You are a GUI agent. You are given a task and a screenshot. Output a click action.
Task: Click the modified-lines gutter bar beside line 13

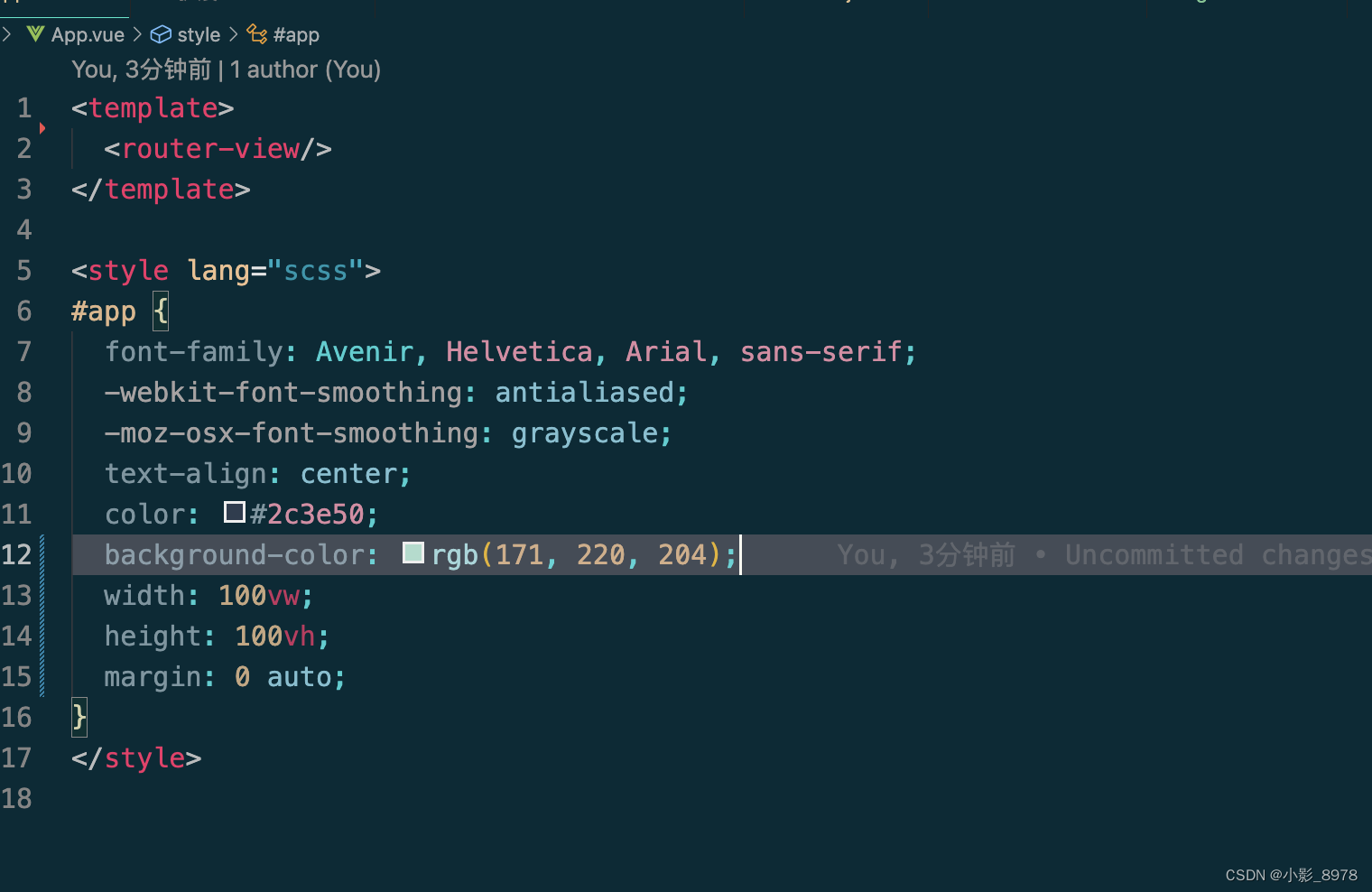pos(41,595)
